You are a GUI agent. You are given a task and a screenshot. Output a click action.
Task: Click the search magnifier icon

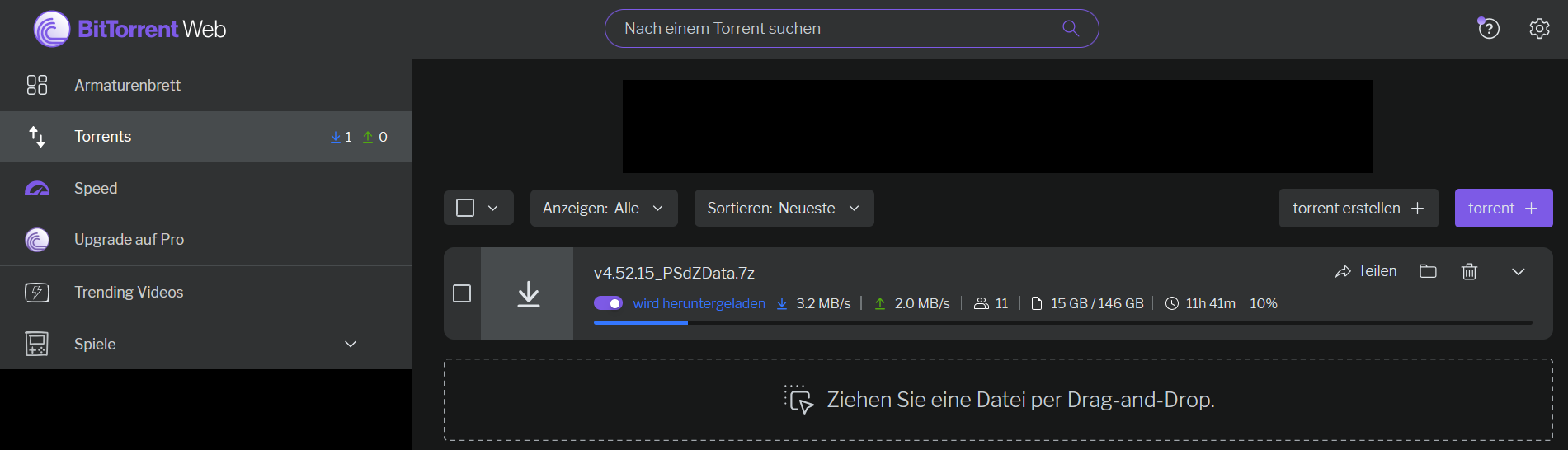point(1071,28)
